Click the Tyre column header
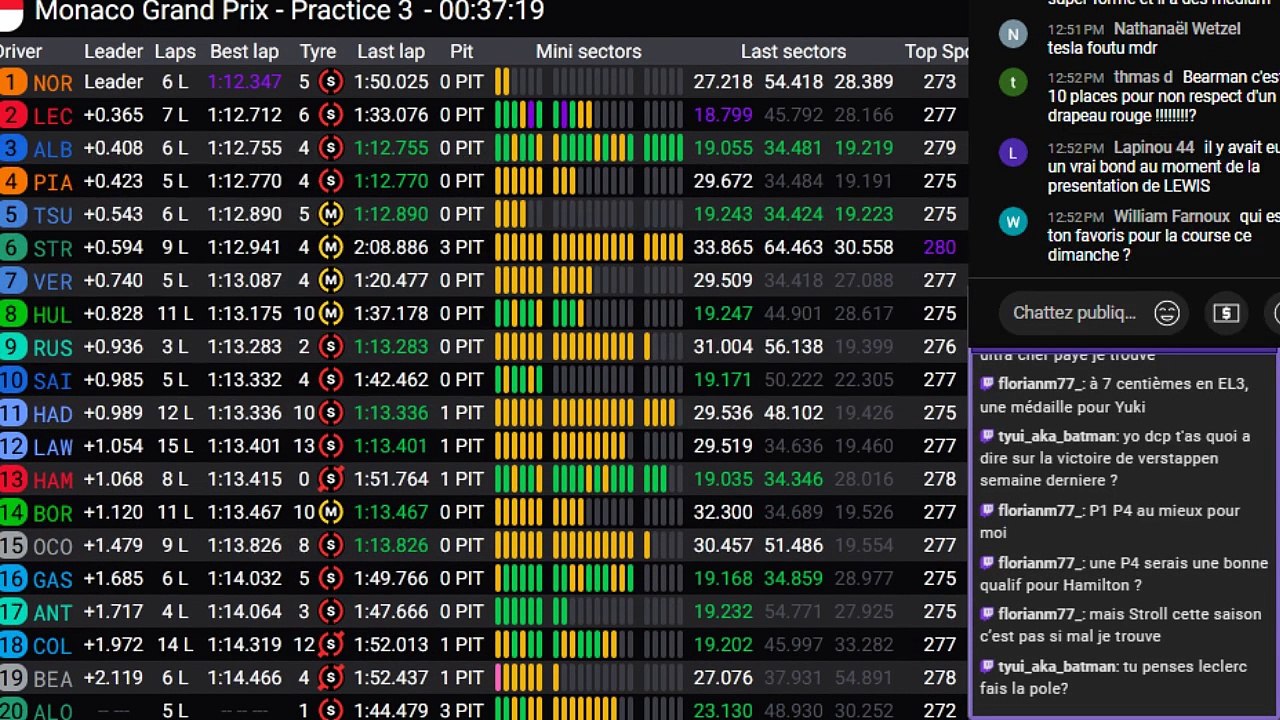The height and width of the screenshot is (720, 1280). 318,51
